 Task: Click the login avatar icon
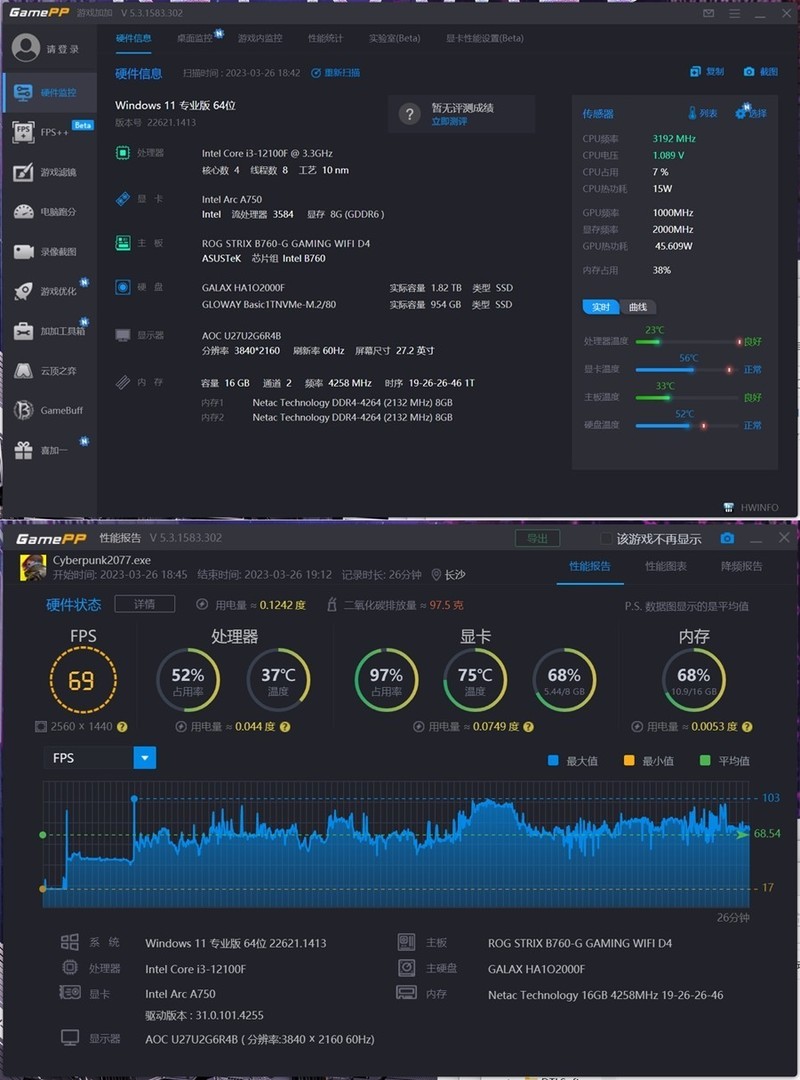(25, 48)
